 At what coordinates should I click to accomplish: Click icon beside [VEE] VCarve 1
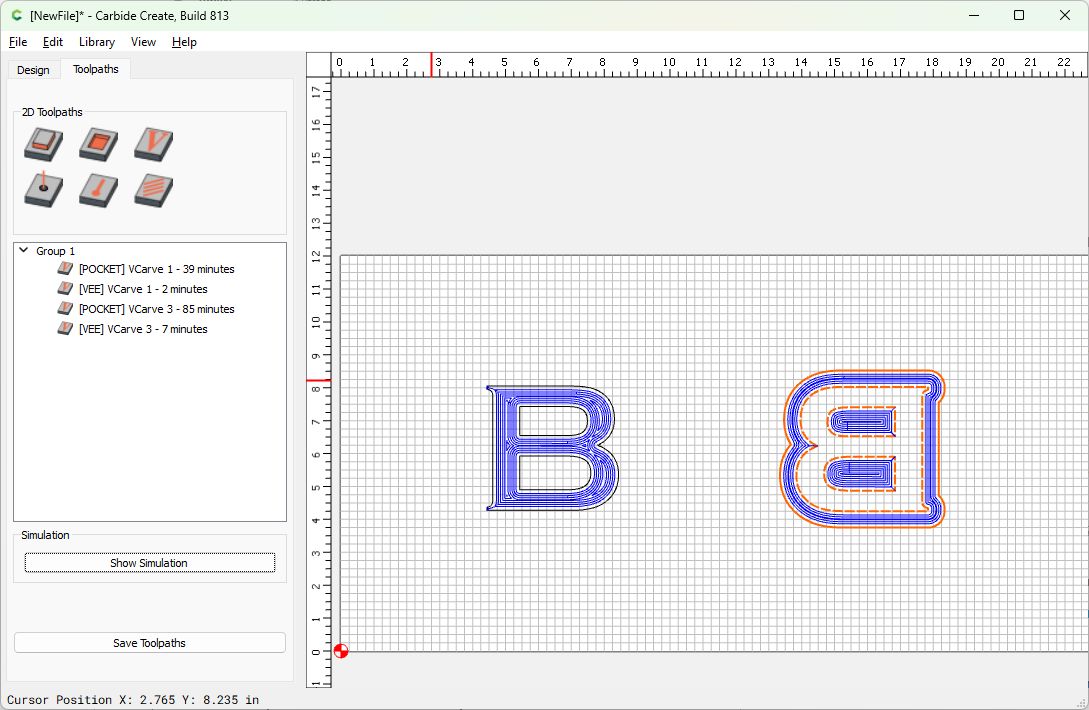pyautogui.click(x=65, y=288)
